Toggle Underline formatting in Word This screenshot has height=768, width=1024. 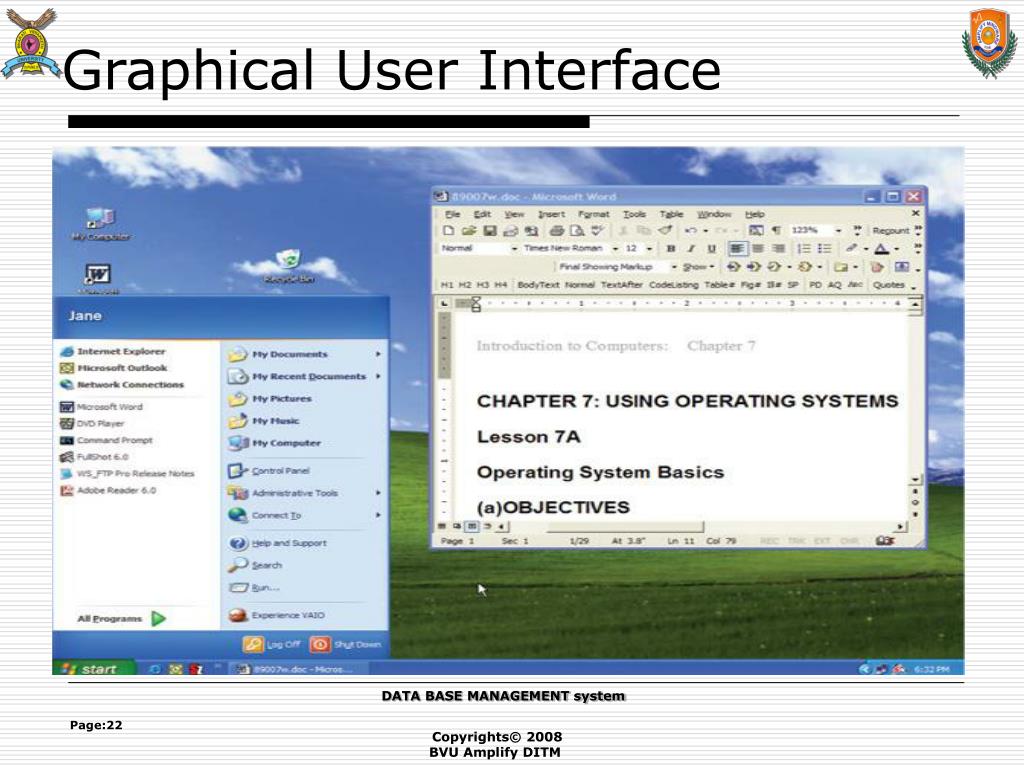pyautogui.click(x=711, y=249)
